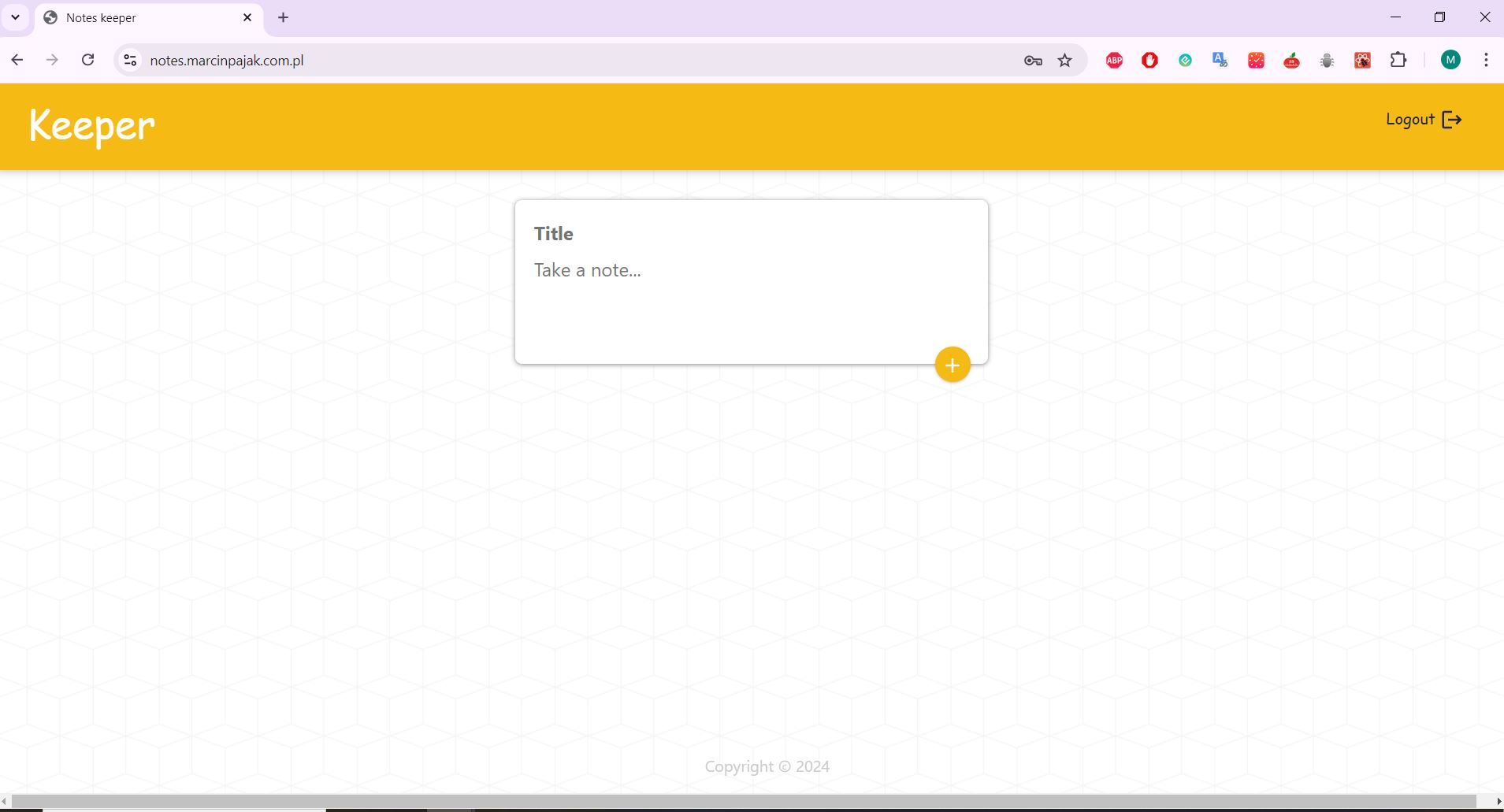
Task: Open the Adblock Plus extension icon
Action: [x=1114, y=61]
